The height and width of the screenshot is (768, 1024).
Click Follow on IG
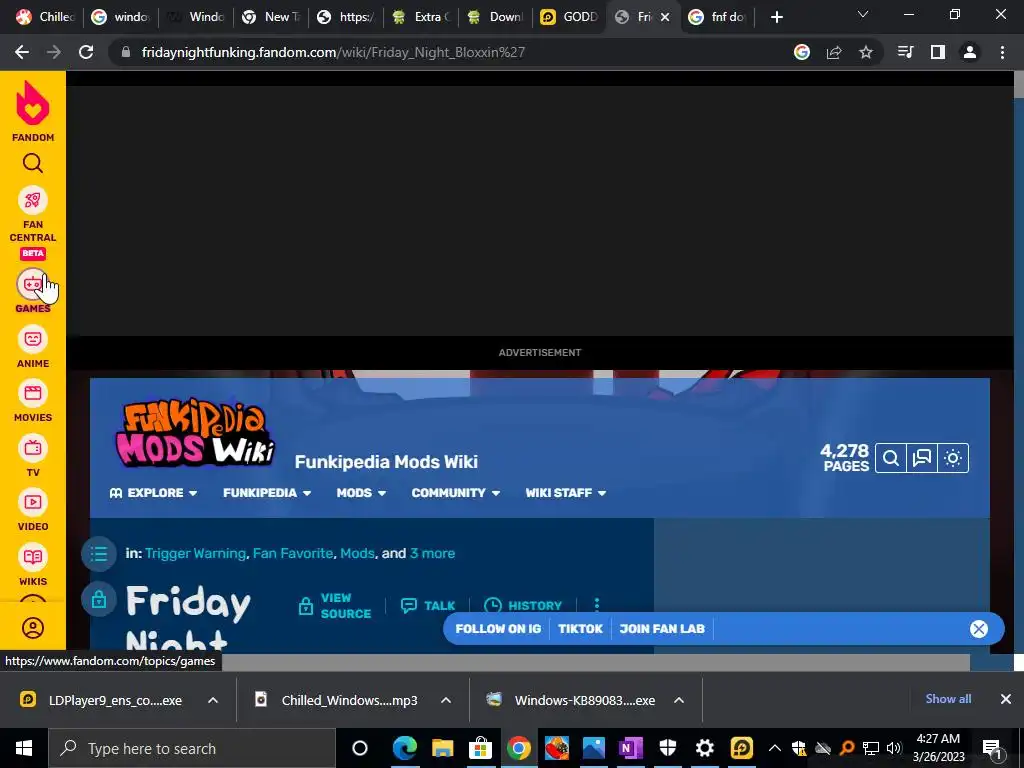point(498,629)
